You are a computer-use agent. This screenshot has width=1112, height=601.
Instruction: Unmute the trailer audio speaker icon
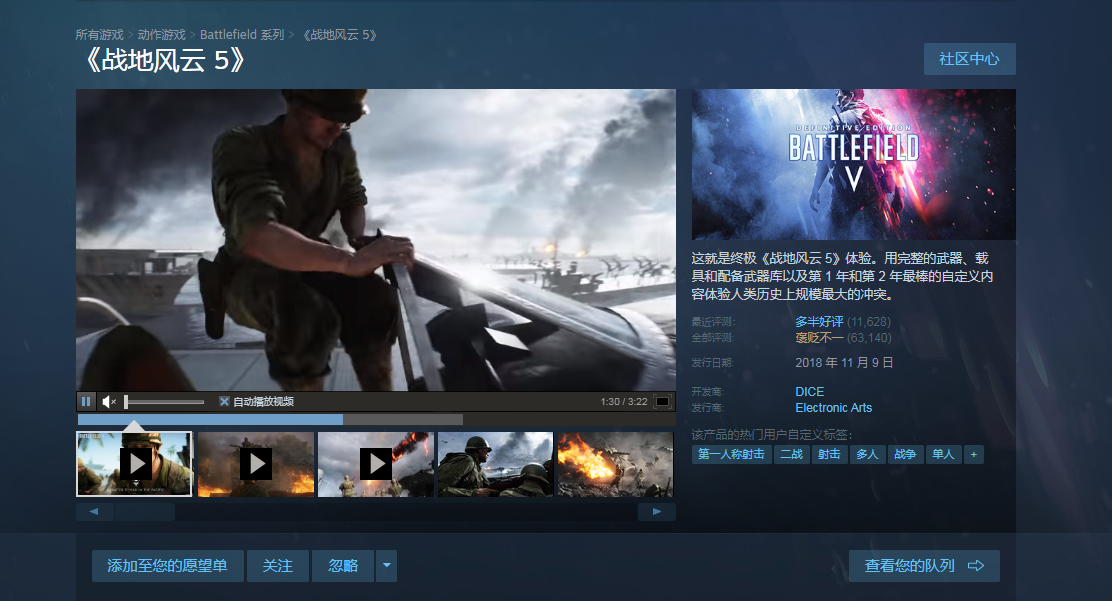pos(109,402)
